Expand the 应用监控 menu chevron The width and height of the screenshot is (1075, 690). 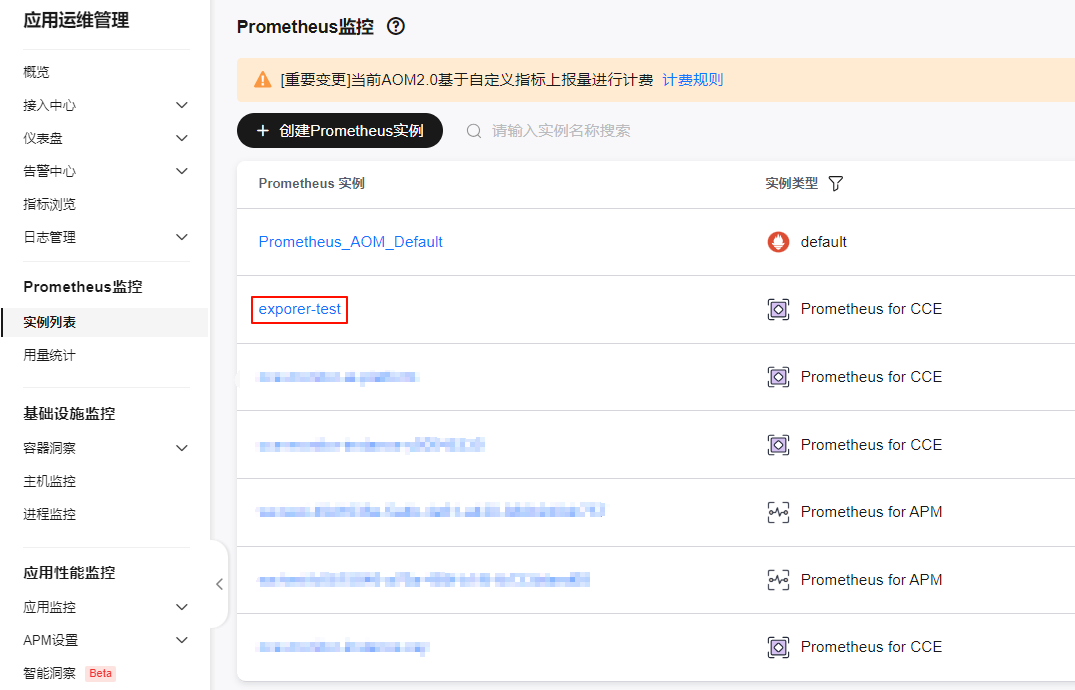pyautogui.click(x=182, y=607)
